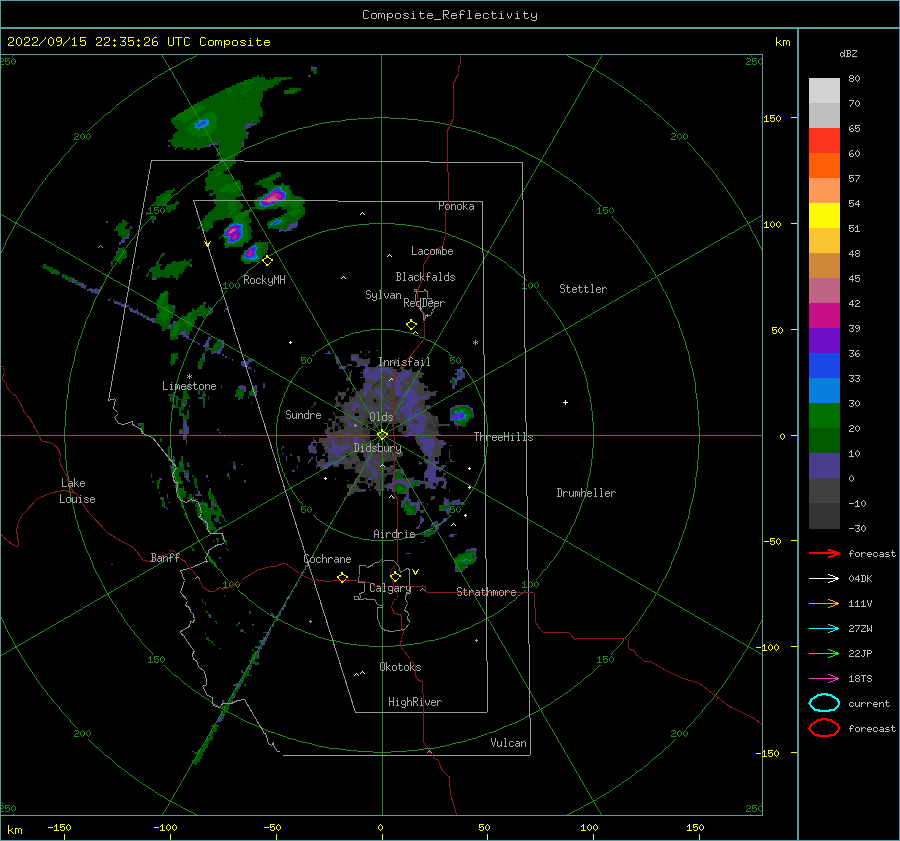Image resolution: width=900 pixels, height=841 pixels.
Task: Click the yellow diamond marker near RockyMH
Action: click(267, 261)
